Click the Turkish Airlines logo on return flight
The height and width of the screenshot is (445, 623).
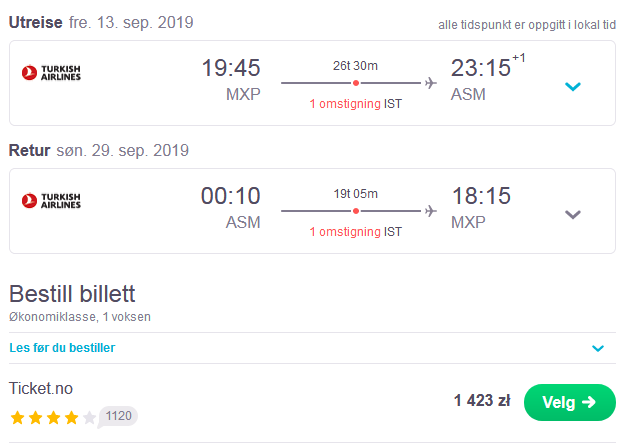[51, 201]
